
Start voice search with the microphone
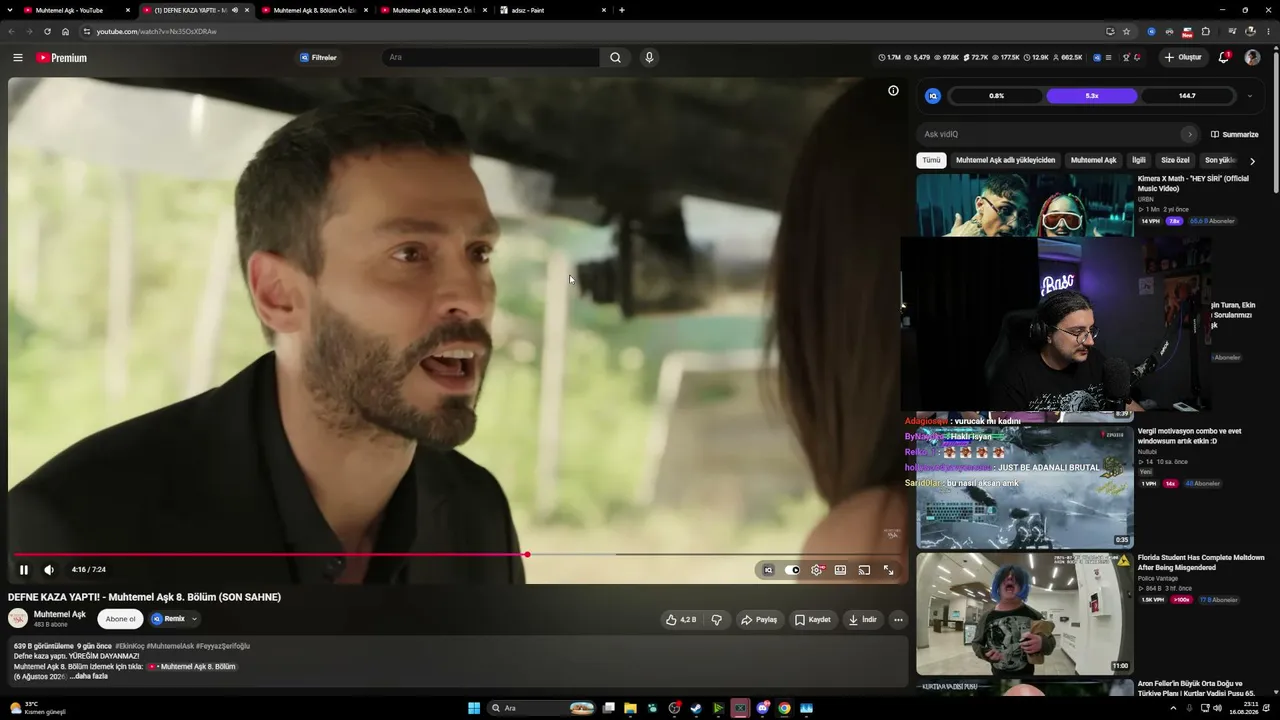tap(649, 58)
